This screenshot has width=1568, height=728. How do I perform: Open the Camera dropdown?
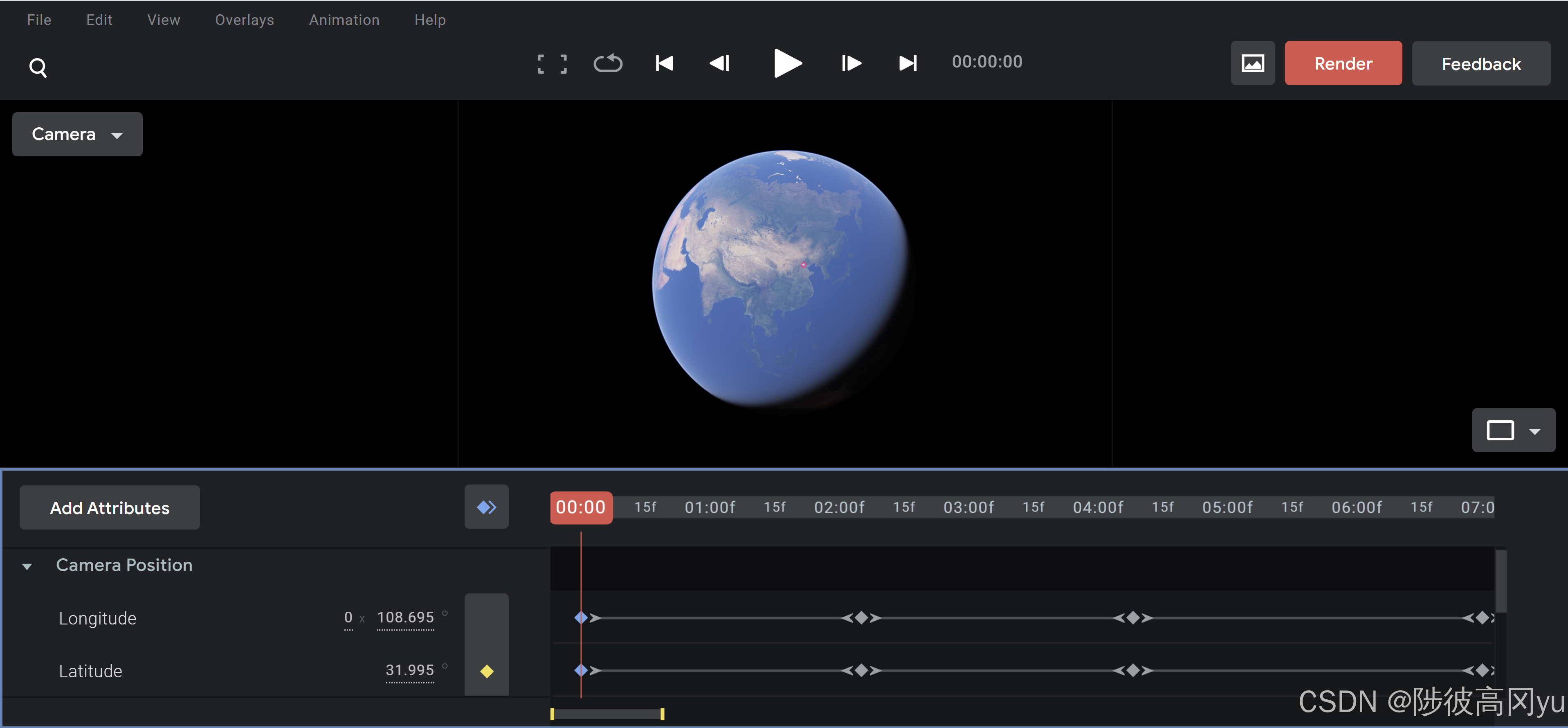tap(77, 134)
